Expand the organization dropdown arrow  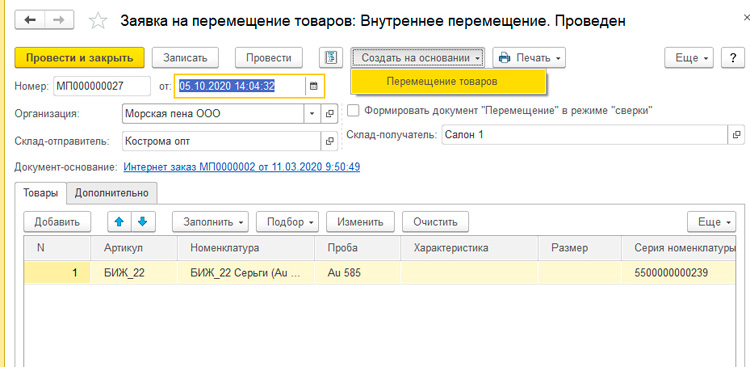click(x=312, y=114)
